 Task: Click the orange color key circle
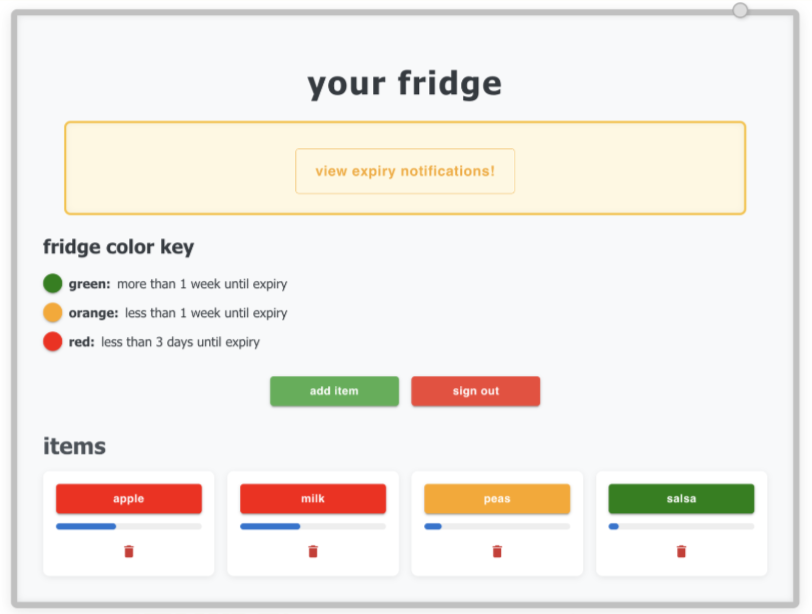[x=53, y=313]
